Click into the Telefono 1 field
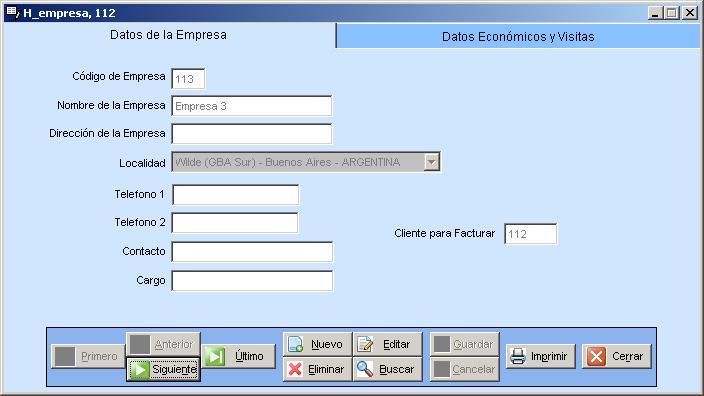Image resolution: width=704 pixels, height=396 pixels. [x=235, y=195]
